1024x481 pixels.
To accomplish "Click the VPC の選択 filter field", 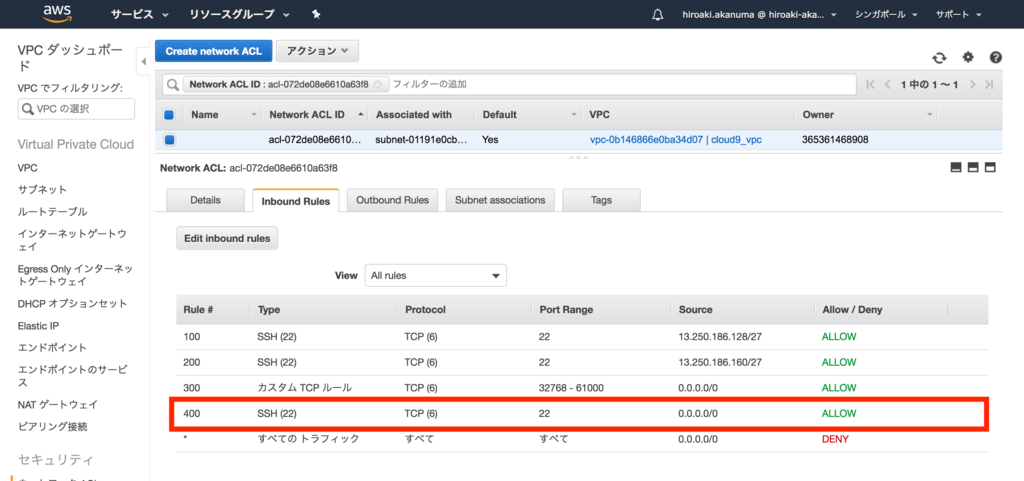I will [76, 109].
